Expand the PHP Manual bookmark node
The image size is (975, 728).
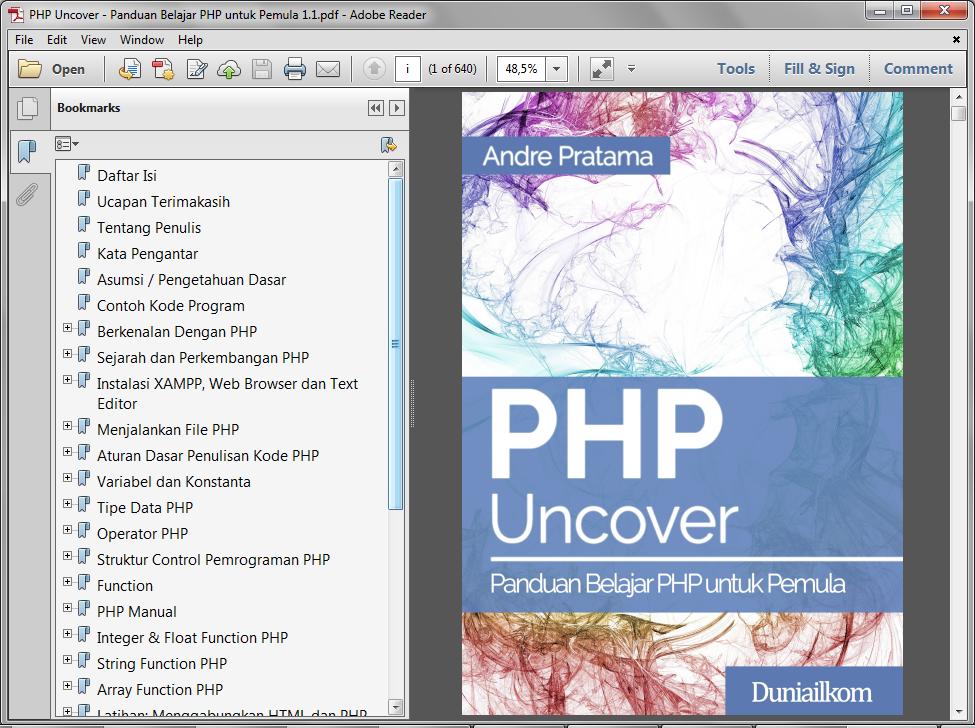pos(68,608)
